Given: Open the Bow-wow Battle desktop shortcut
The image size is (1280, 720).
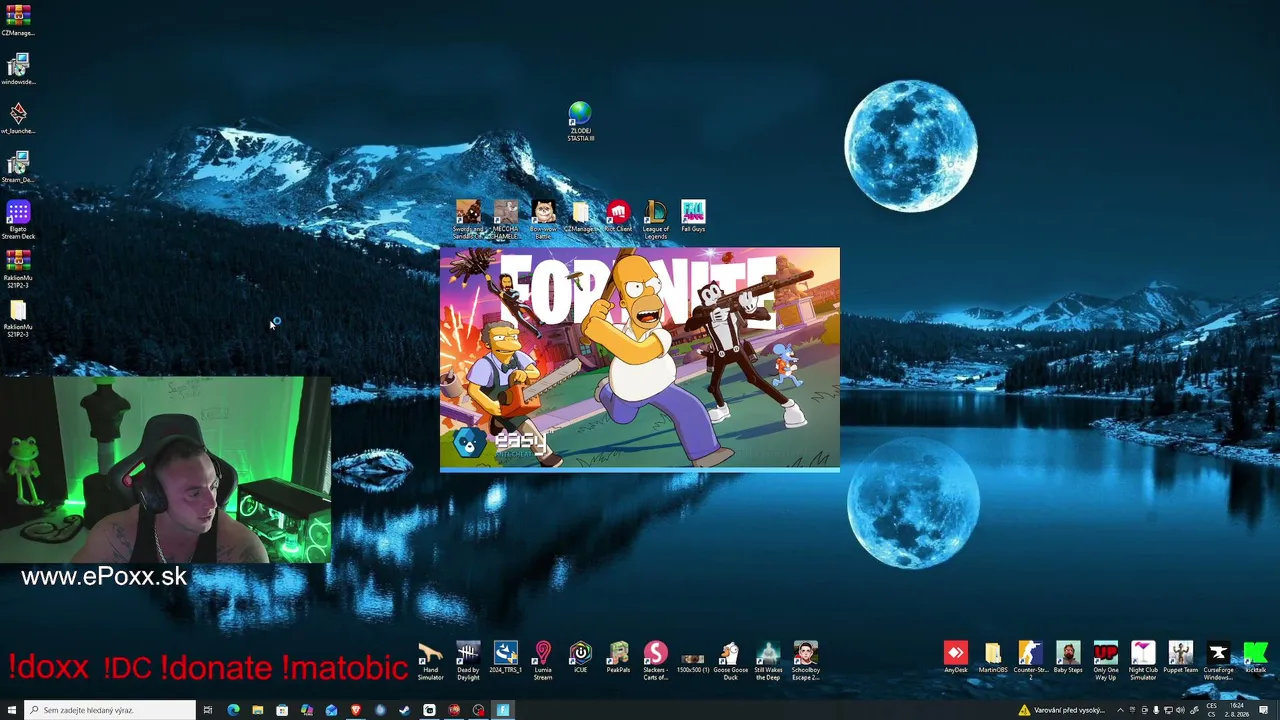Looking at the screenshot, I should click(x=544, y=220).
